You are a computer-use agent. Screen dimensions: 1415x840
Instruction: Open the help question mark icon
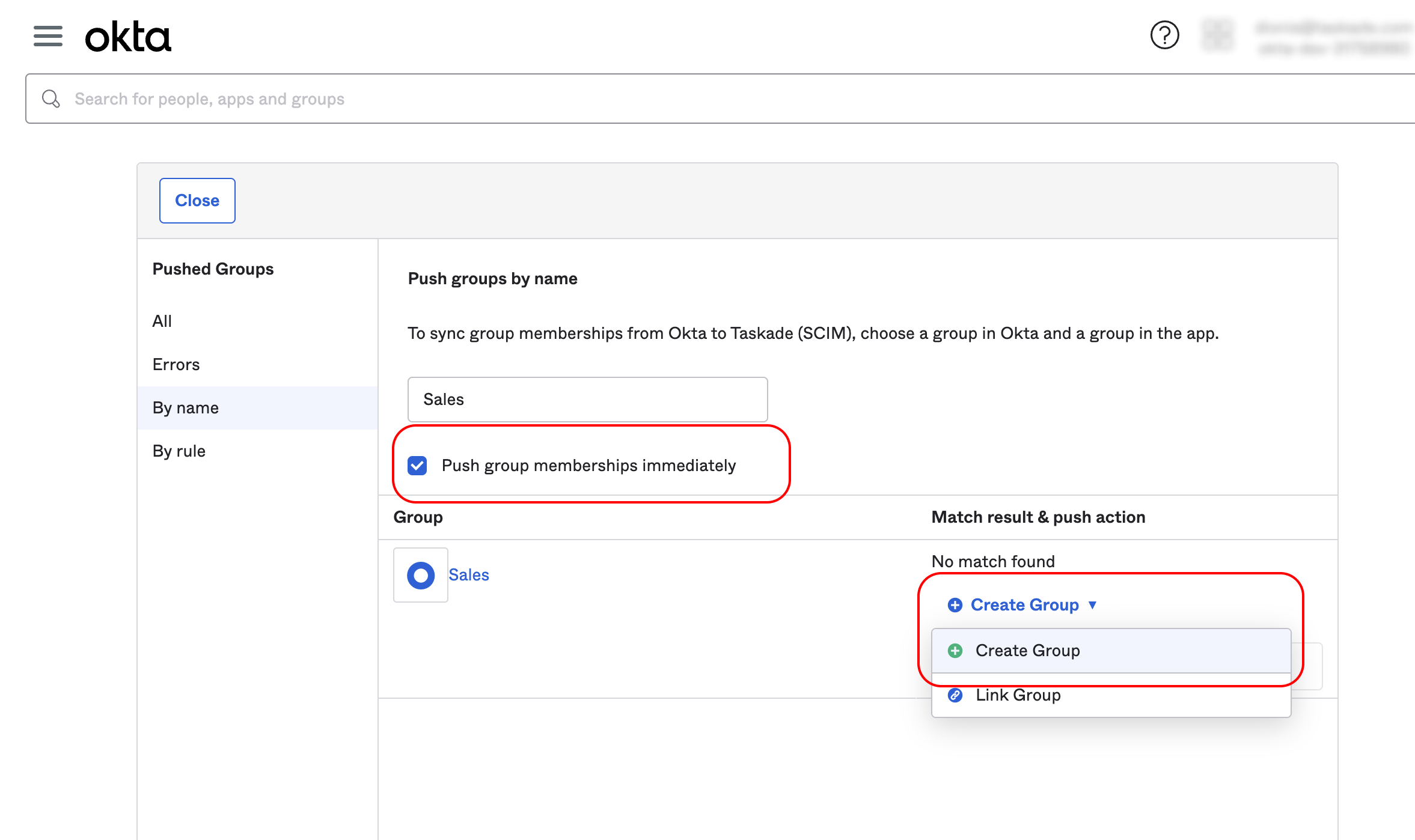[x=1164, y=35]
